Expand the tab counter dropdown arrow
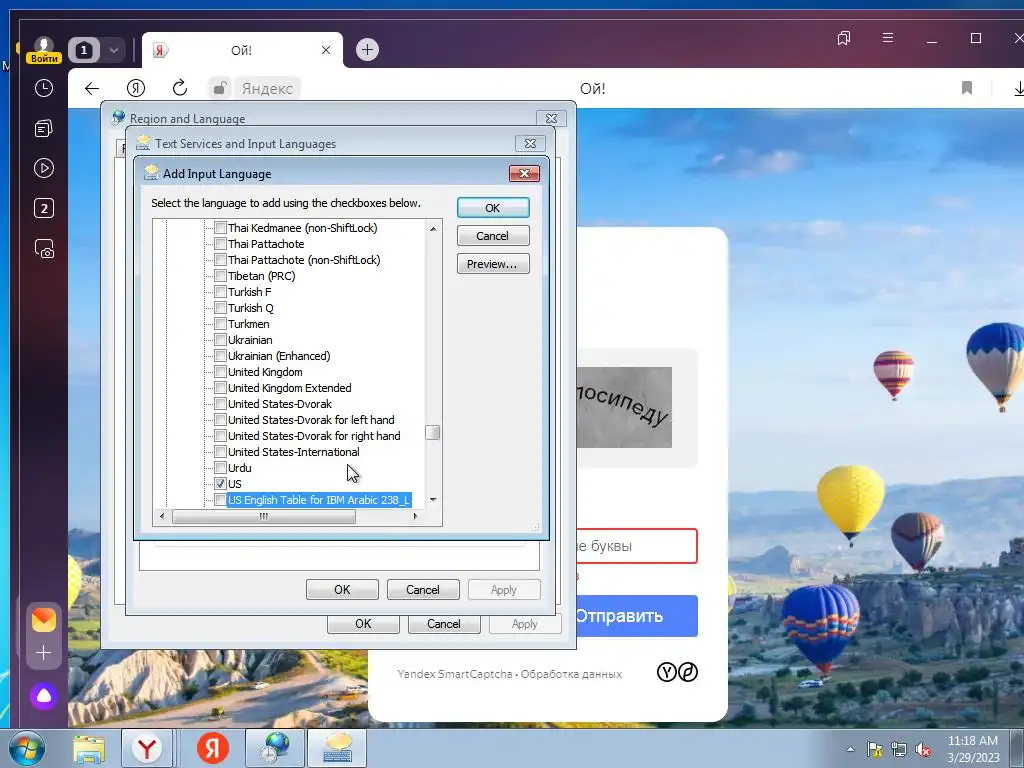This screenshot has height=768, width=1024. point(114,50)
